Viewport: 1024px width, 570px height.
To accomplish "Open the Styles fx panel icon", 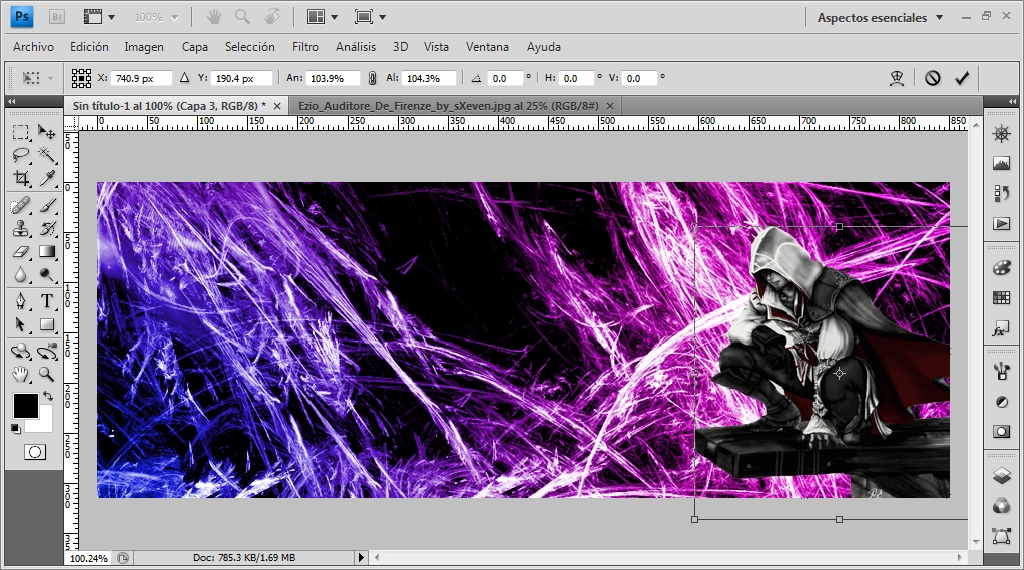I will tap(1001, 329).
